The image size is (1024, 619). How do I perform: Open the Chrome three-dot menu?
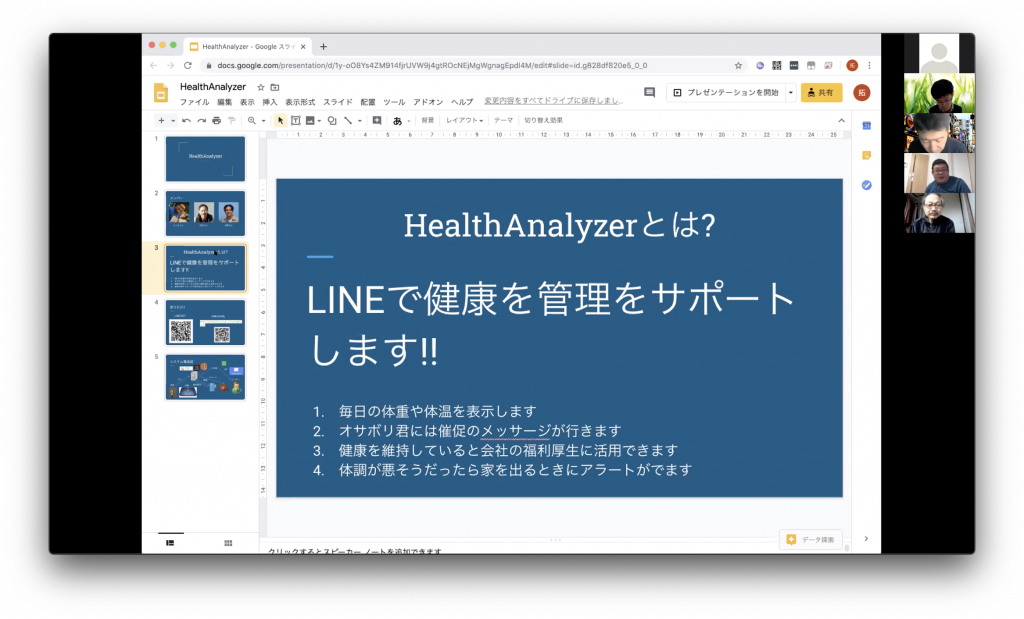(869, 65)
